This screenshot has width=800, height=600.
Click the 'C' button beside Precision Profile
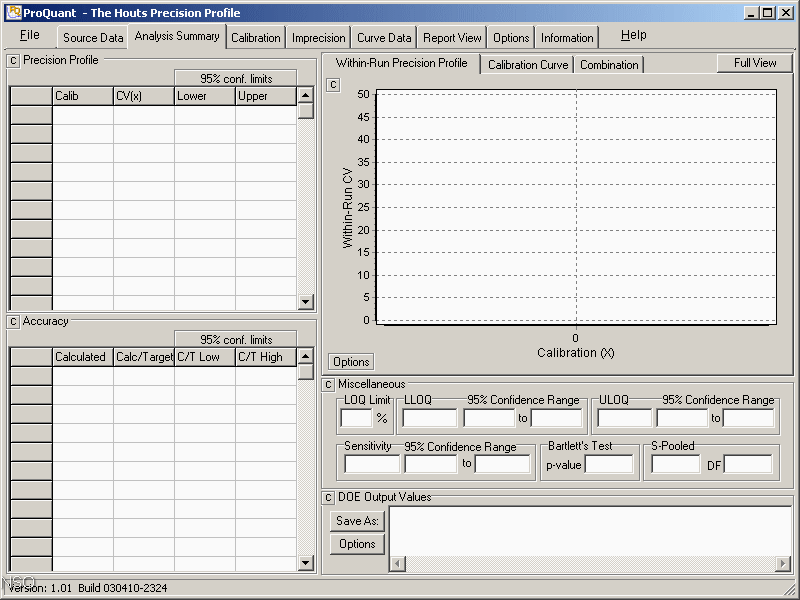pos(13,61)
